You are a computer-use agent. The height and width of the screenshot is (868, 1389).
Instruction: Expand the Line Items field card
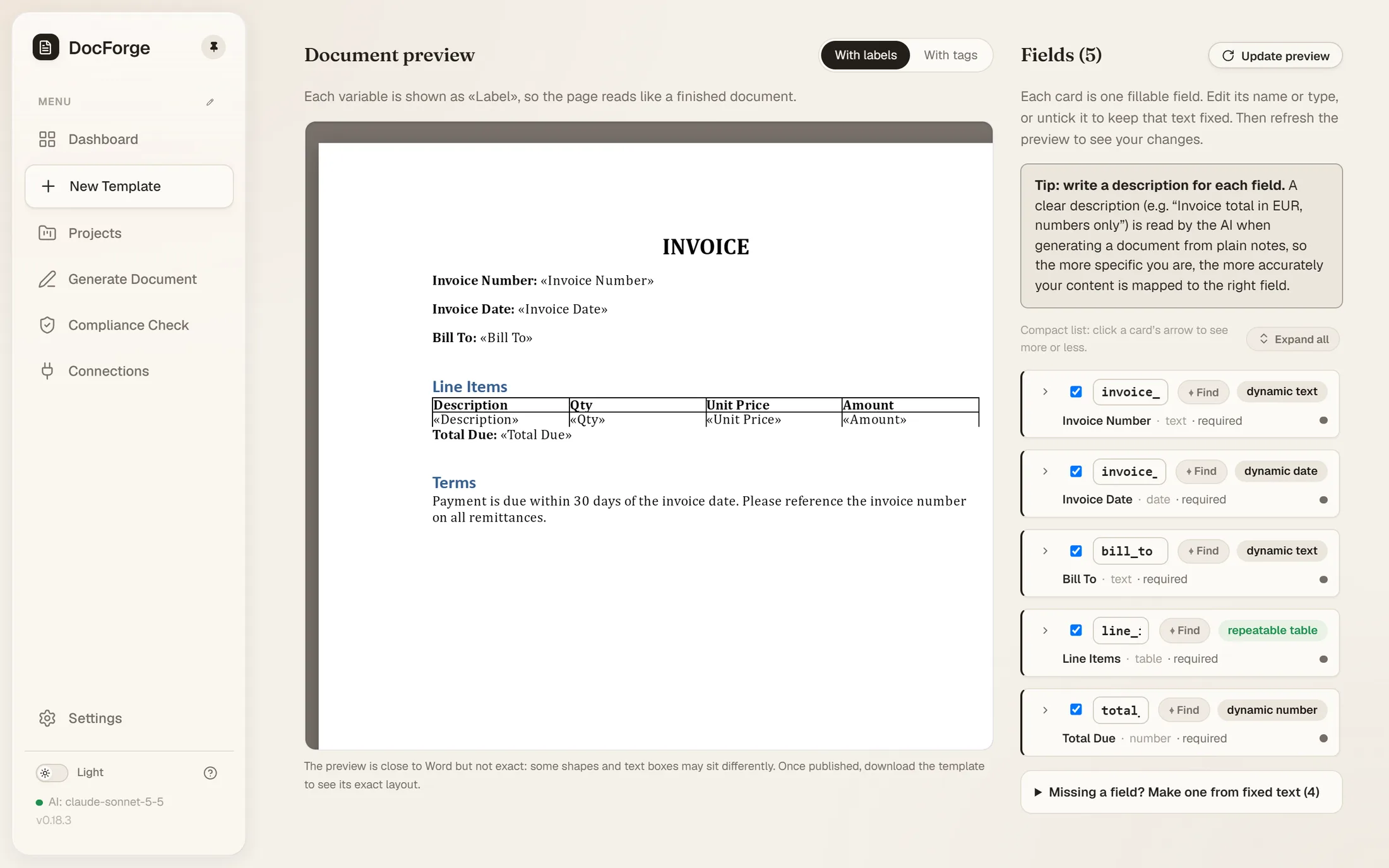pyautogui.click(x=1046, y=631)
